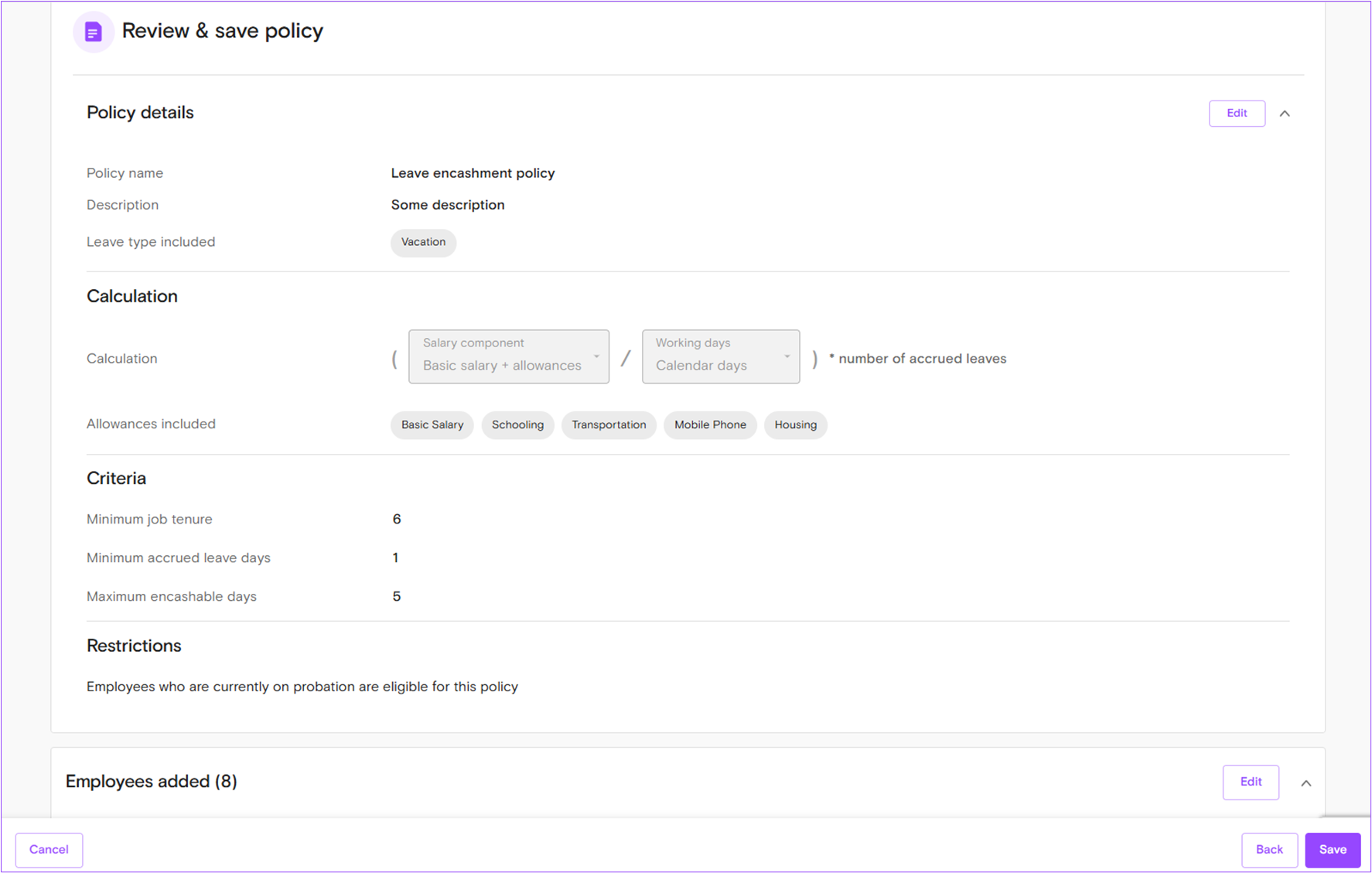
Task: Collapse the Employees added section
Action: (1306, 783)
